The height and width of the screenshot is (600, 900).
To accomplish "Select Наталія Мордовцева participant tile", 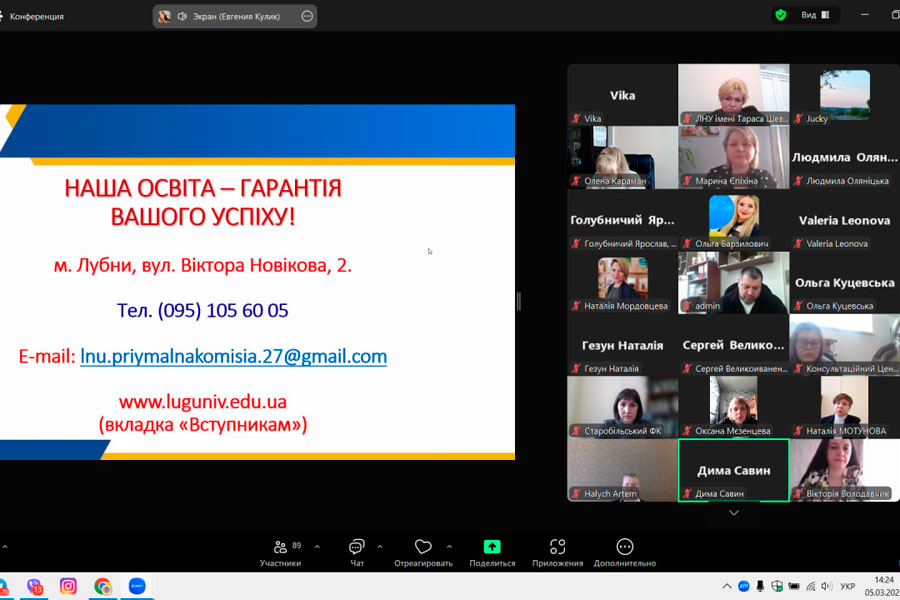I will 622,282.
